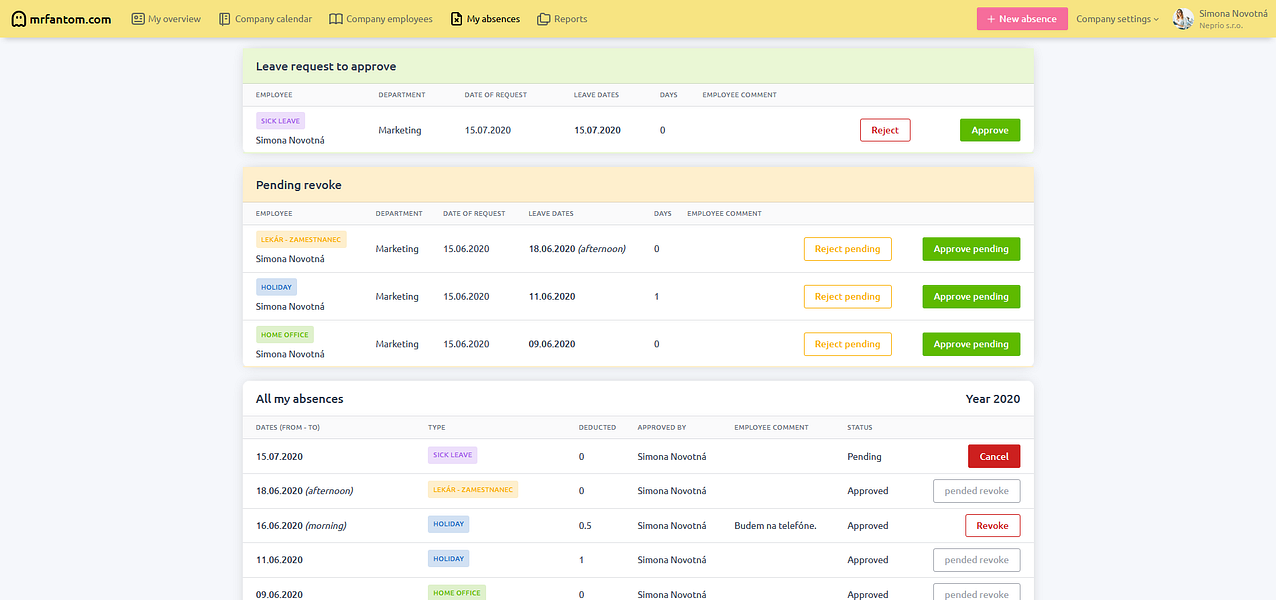Image resolution: width=1276 pixels, height=600 pixels.
Task: Click the Lekár - Zamestnanec tag in Pending revoke
Action: tap(301, 239)
